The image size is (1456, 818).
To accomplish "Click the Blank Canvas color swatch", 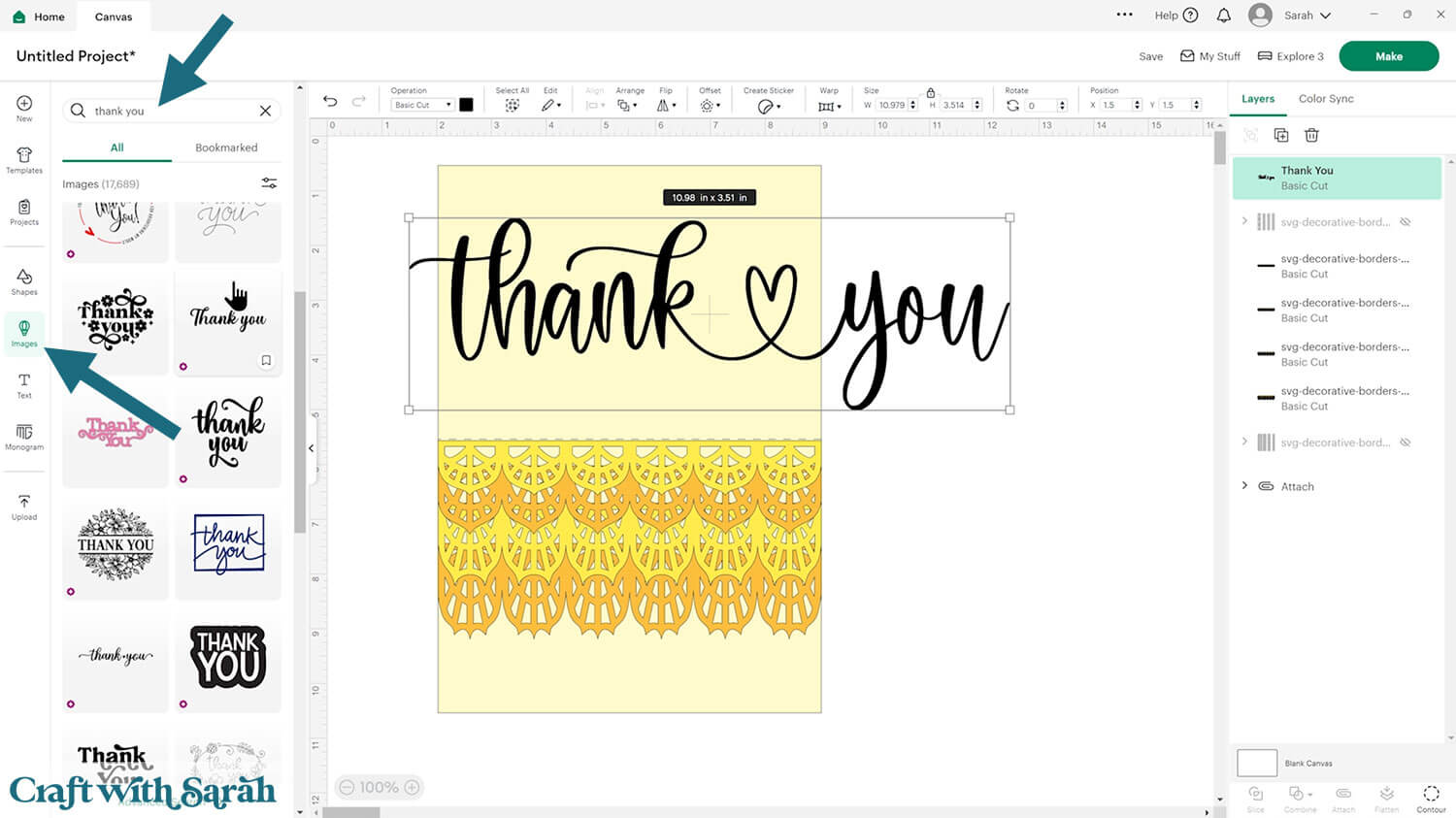I will coord(1257,763).
